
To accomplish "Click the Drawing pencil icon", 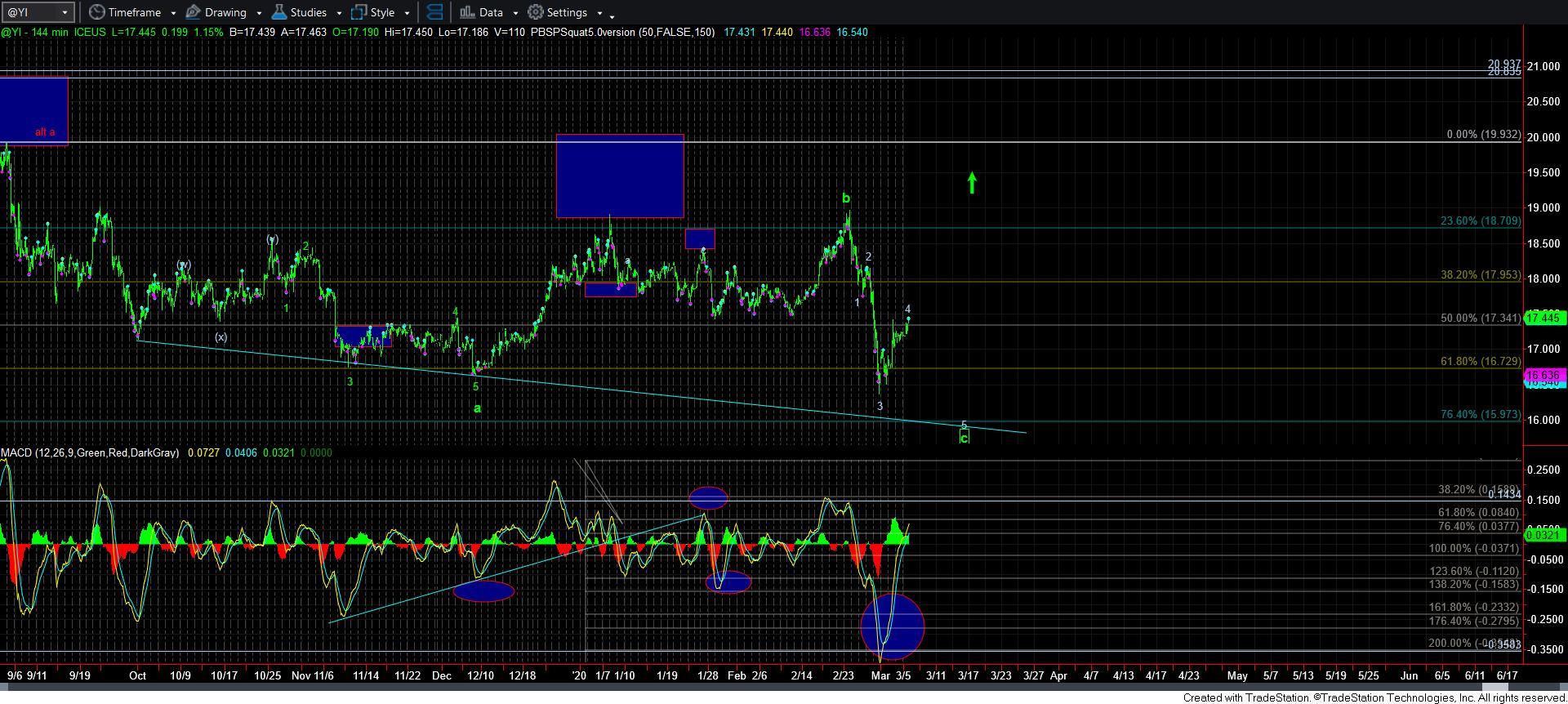I will (x=194, y=12).
